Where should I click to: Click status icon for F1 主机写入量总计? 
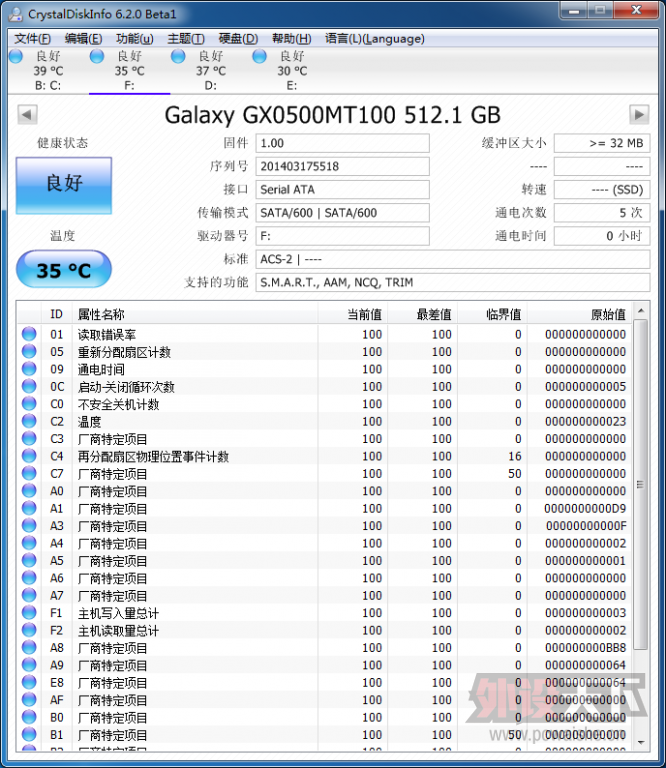pos(29,612)
